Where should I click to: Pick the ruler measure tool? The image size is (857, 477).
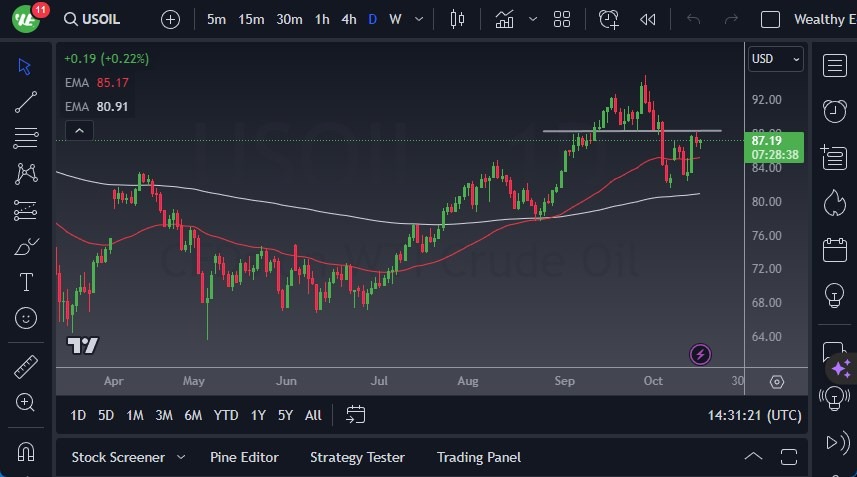(26, 367)
